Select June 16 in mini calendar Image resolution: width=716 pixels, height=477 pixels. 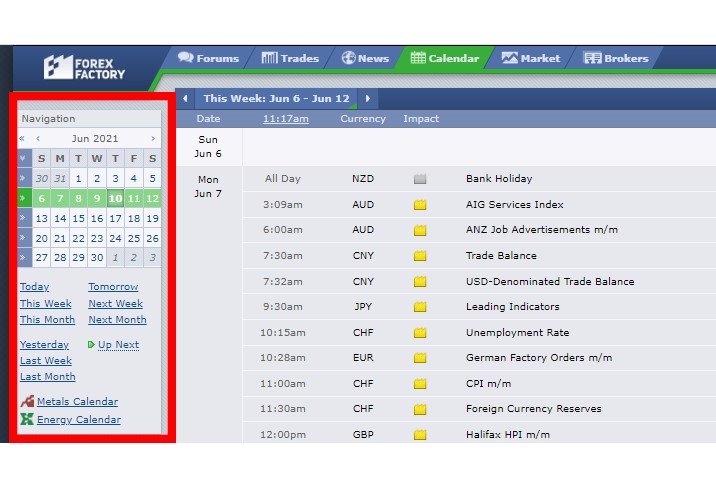(x=97, y=218)
